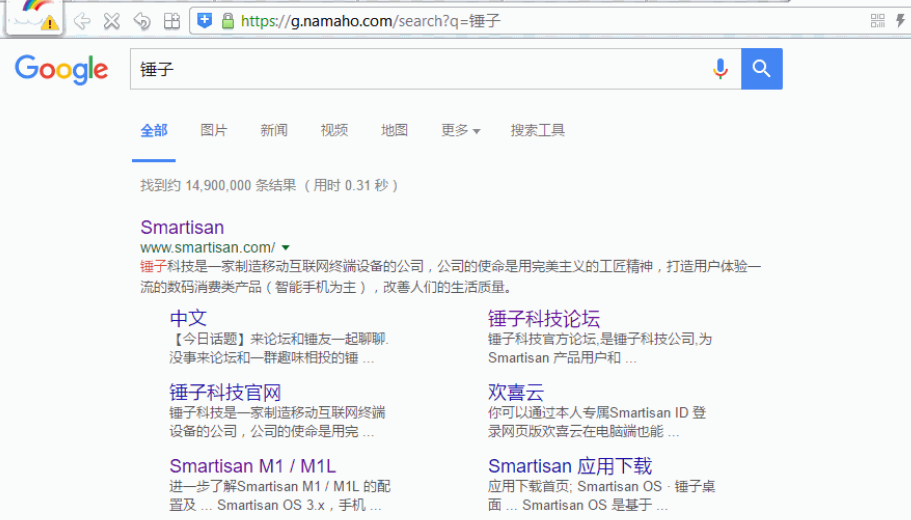This screenshot has height=520, width=911.
Task: Switch to the 地图 tab
Action: [x=394, y=130]
